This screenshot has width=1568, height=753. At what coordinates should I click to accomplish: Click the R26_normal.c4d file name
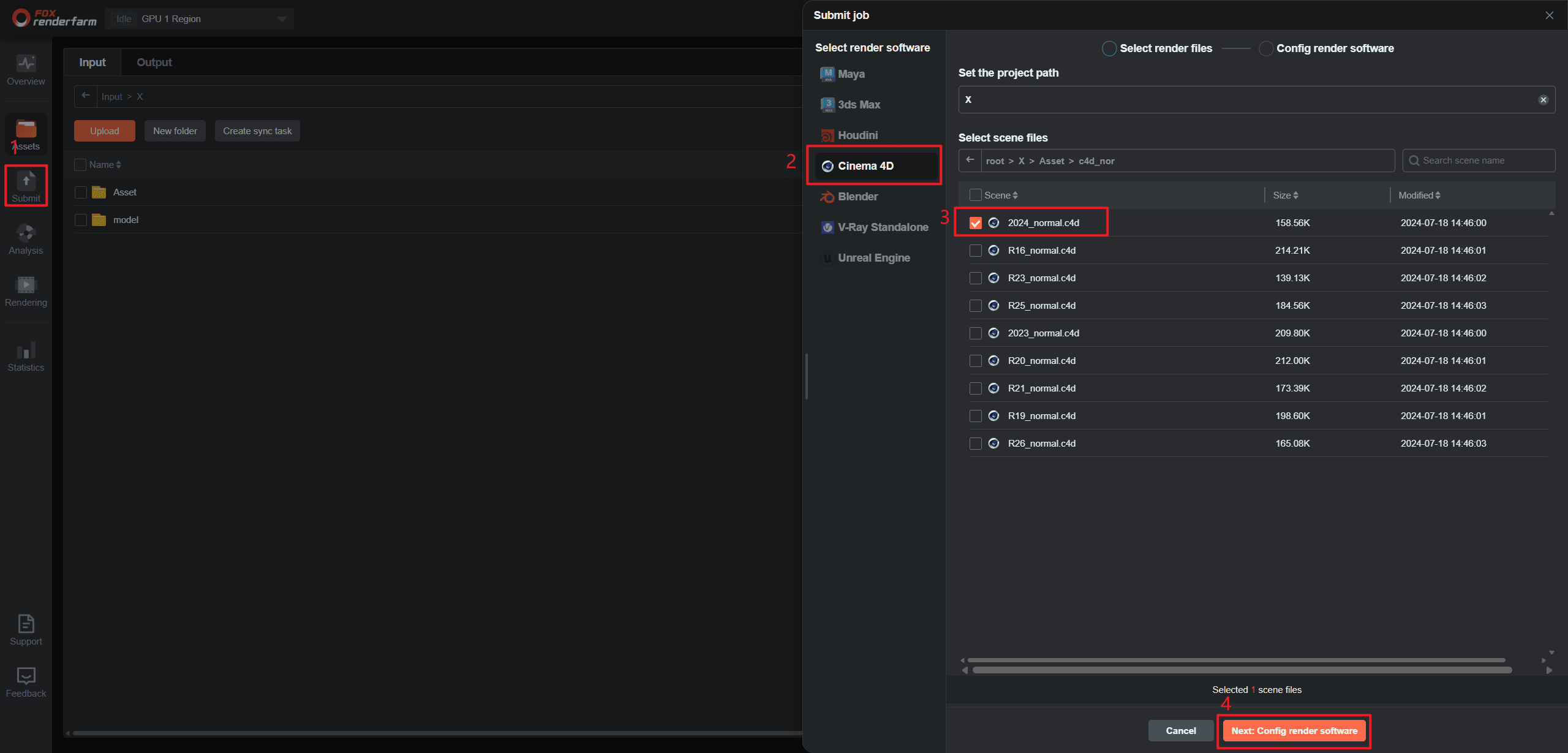pos(1041,444)
